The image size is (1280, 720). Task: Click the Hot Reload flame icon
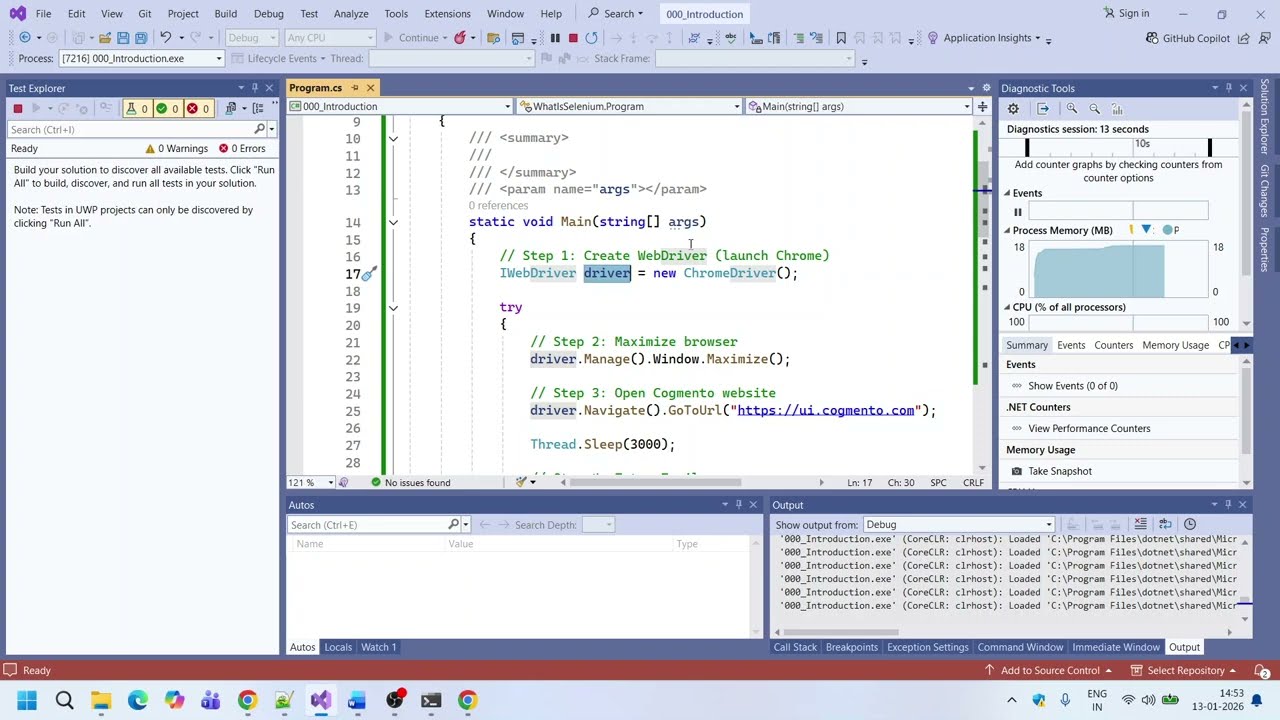[x=460, y=38]
